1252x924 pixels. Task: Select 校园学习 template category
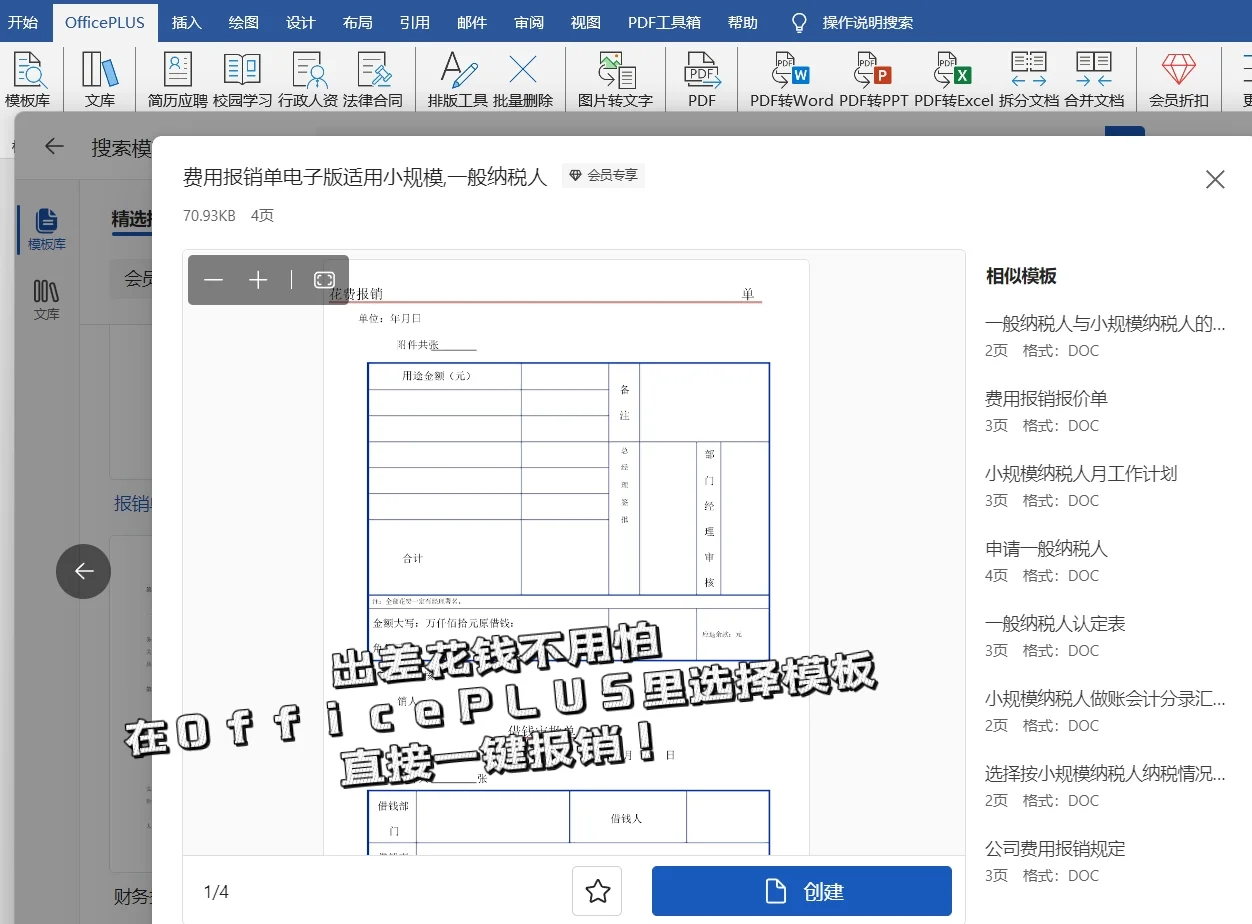coord(243,79)
